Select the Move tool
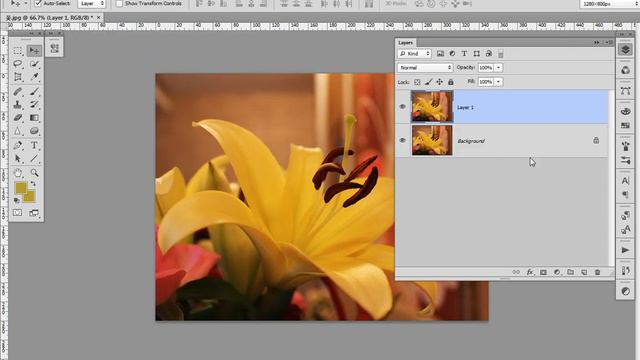 click(x=34, y=51)
